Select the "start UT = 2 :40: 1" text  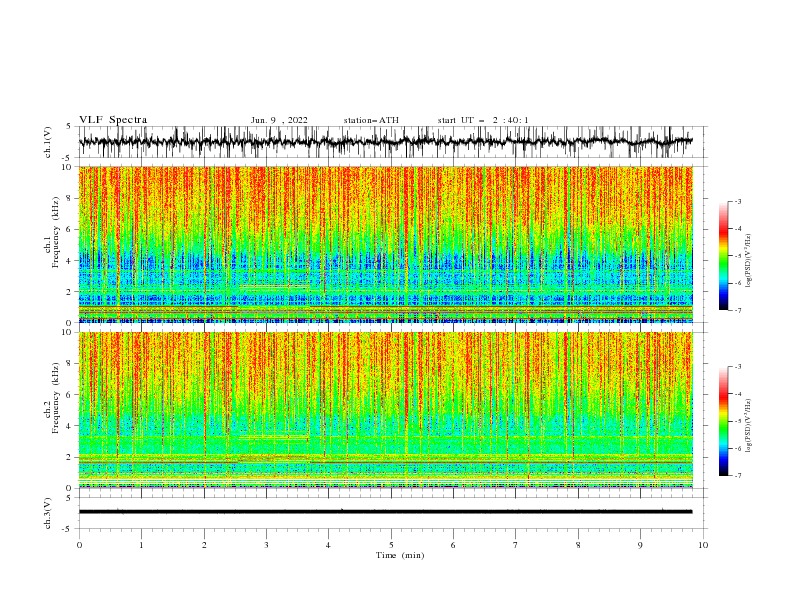click(x=483, y=120)
